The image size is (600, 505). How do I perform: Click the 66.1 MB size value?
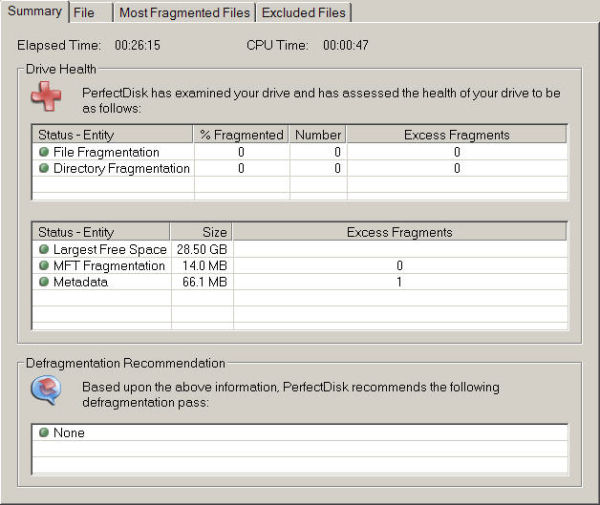205,282
